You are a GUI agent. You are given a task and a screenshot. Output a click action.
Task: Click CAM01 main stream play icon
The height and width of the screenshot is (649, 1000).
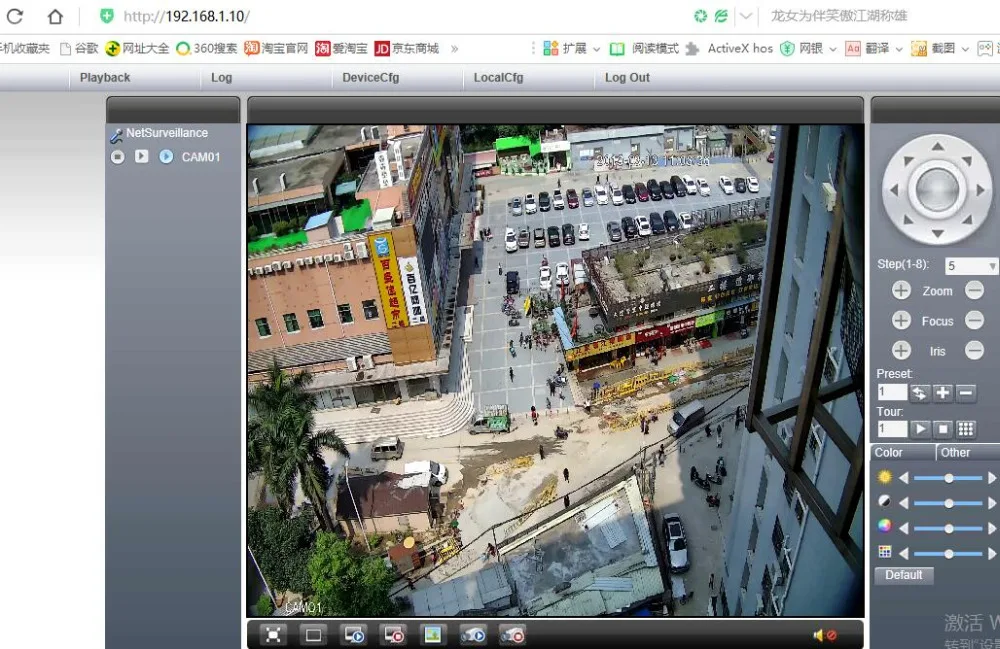[142, 156]
